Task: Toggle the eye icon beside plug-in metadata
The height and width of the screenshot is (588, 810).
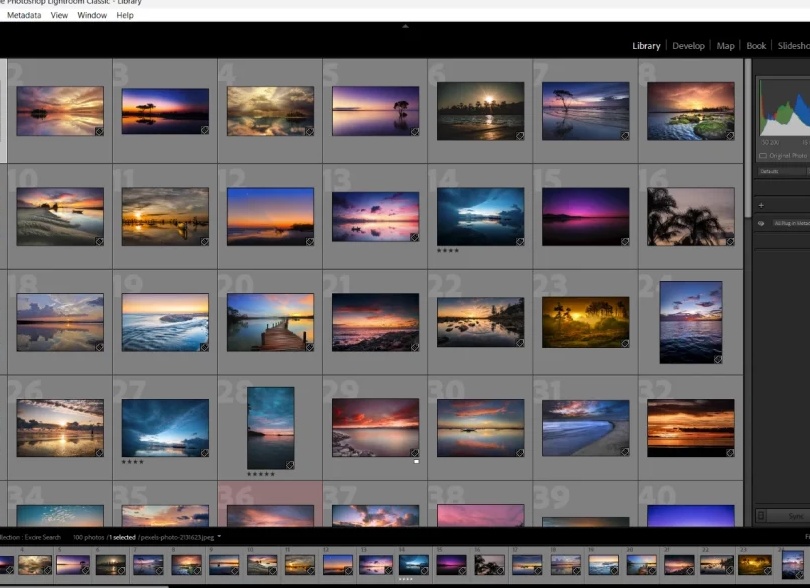Action: coord(761,223)
